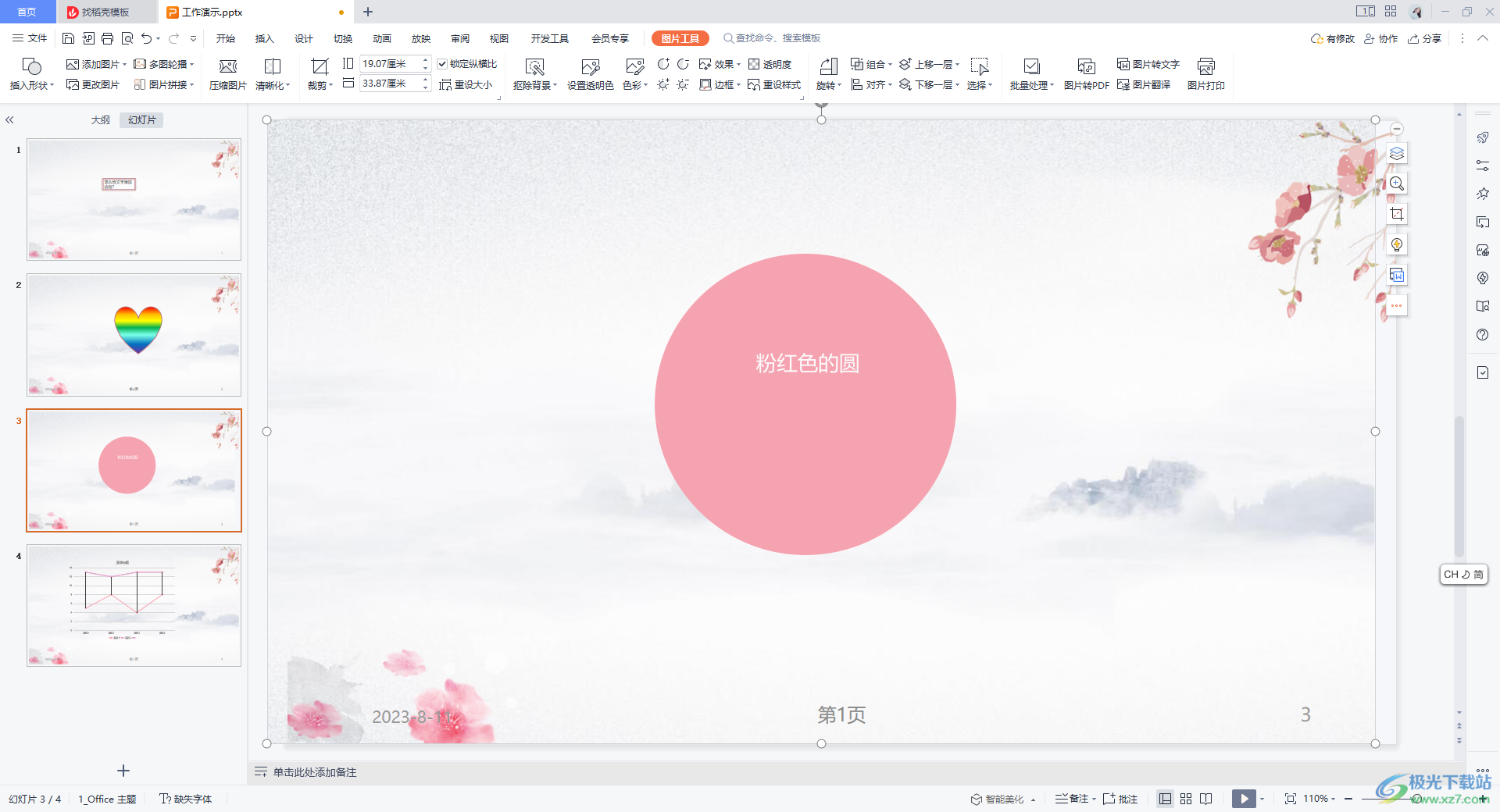The image size is (1500, 812).
Task: Click 透明度 transparency tool
Action: [x=770, y=64]
